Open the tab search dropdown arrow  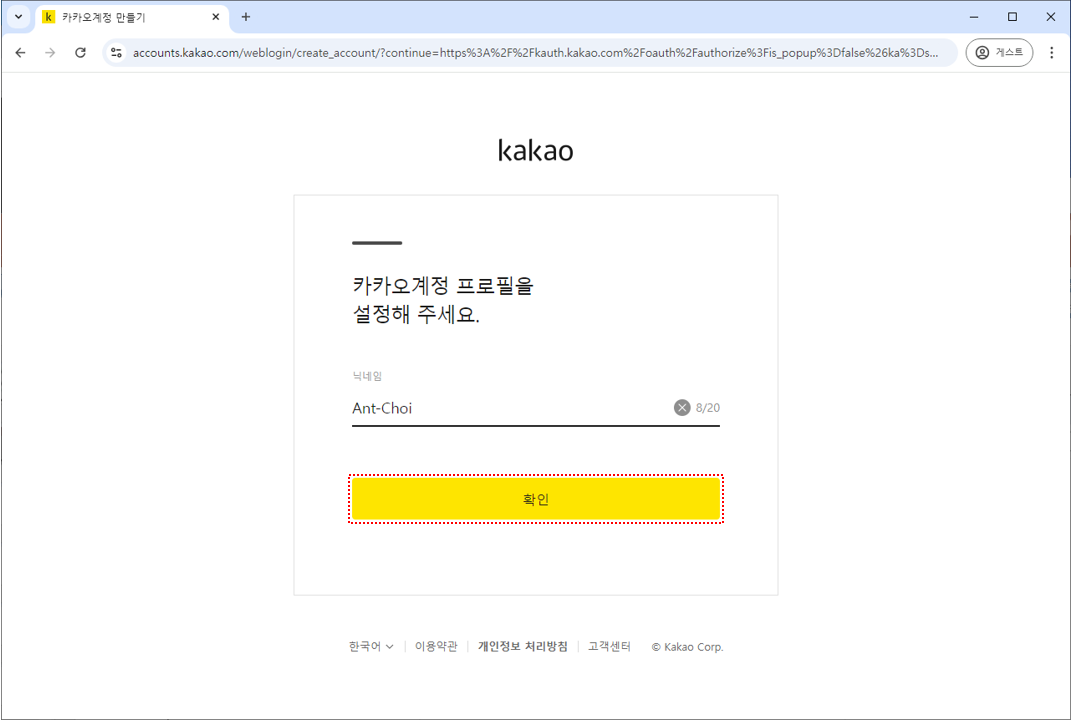pyautogui.click(x=18, y=17)
